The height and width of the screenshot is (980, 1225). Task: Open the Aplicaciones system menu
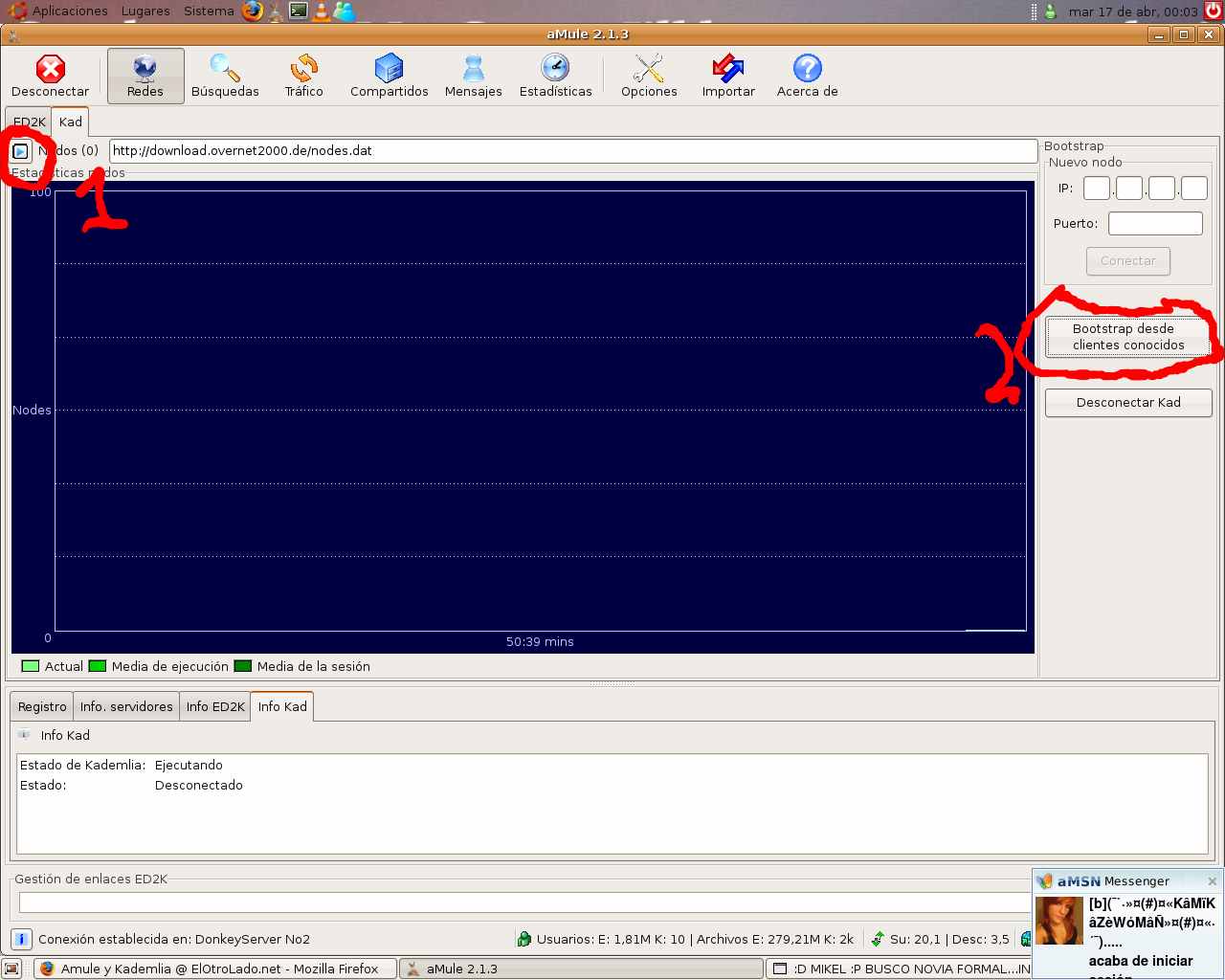click(x=69, y=11)
